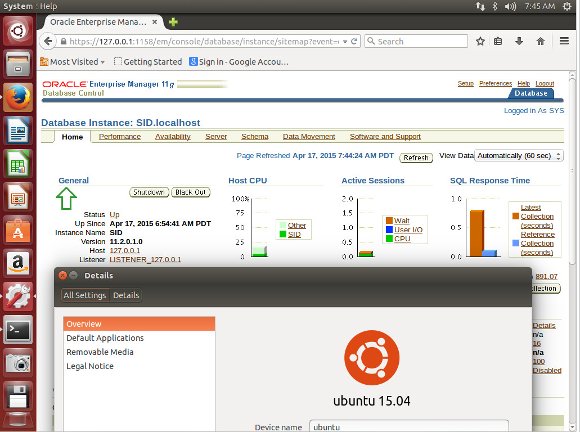Select Removable Media in Details sidebar
Viewport: 580px width, 432px height.
pyautogui.click(x=139, y=352)
